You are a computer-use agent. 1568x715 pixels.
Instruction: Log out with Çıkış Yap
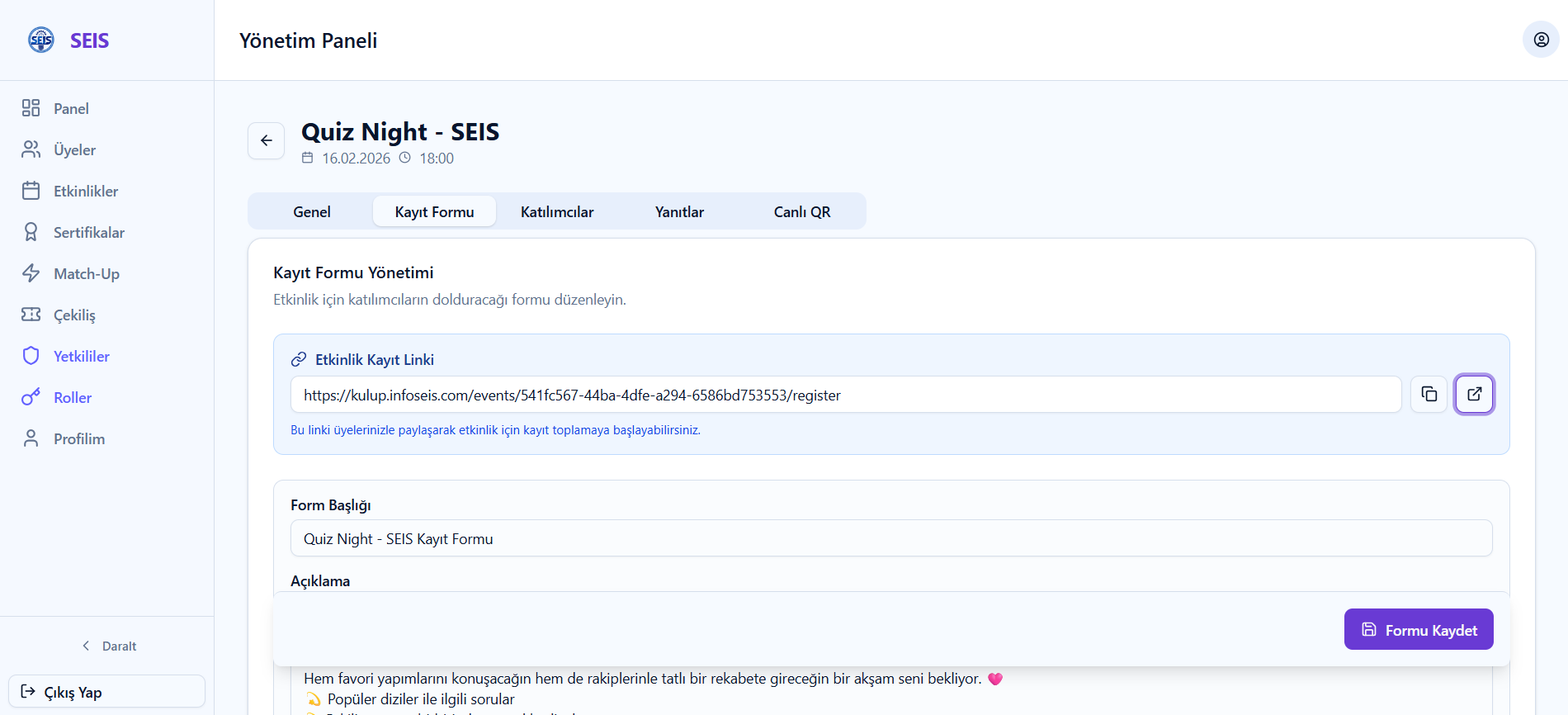106,692
